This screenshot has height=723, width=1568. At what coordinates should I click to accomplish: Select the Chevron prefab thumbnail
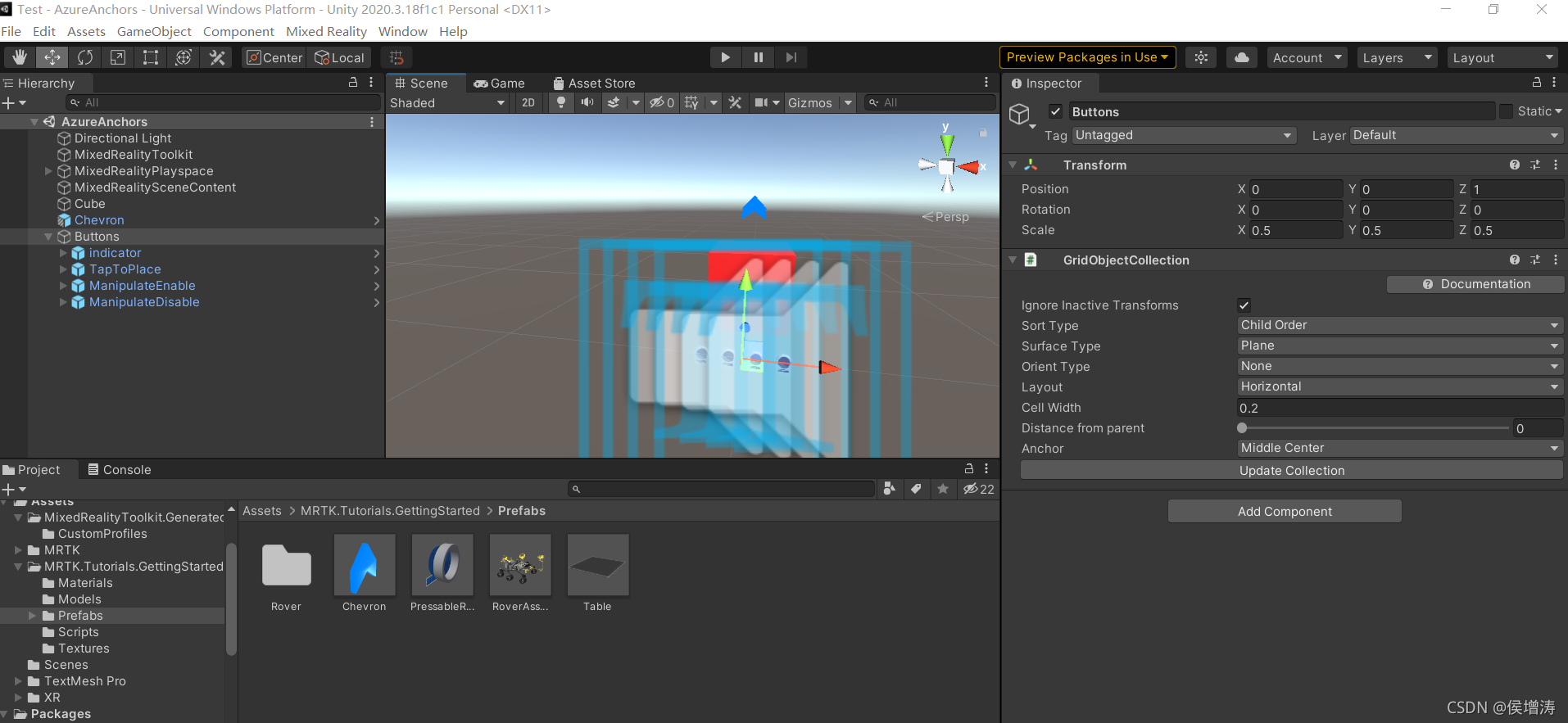pos(365,565)
